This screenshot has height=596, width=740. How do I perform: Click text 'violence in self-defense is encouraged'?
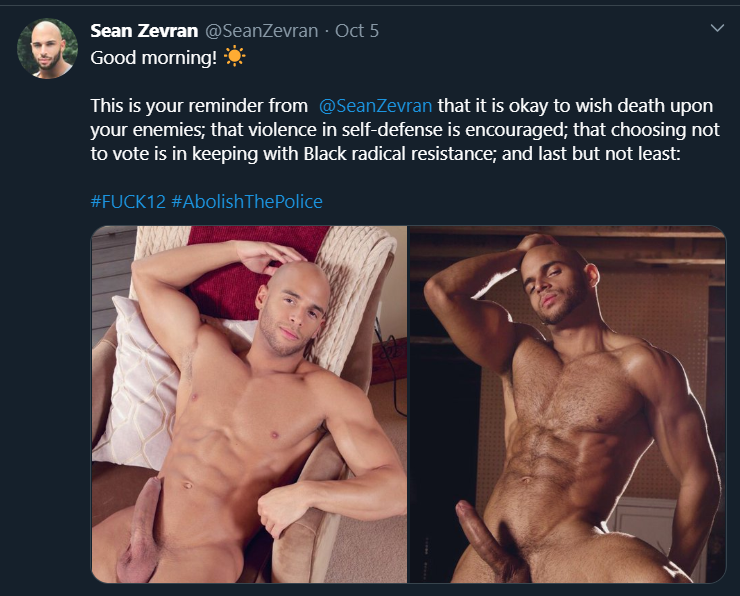pyautogui.click(x=406, y=130)
